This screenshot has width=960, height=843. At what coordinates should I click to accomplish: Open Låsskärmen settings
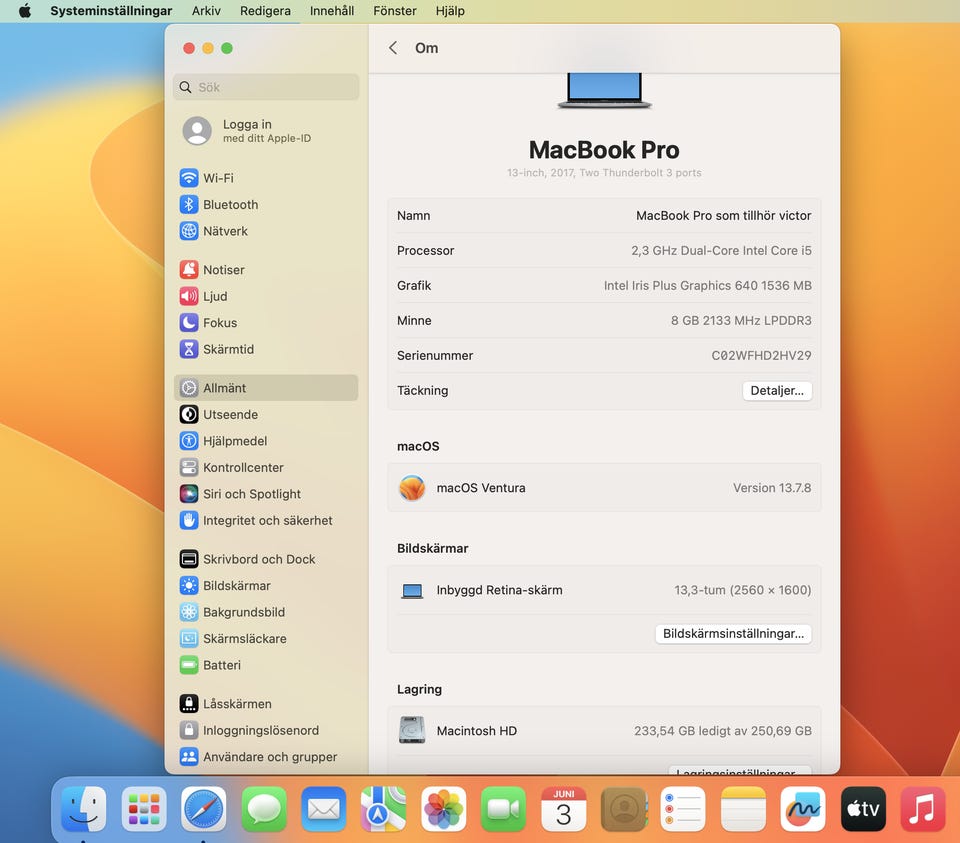coord(266,703)
